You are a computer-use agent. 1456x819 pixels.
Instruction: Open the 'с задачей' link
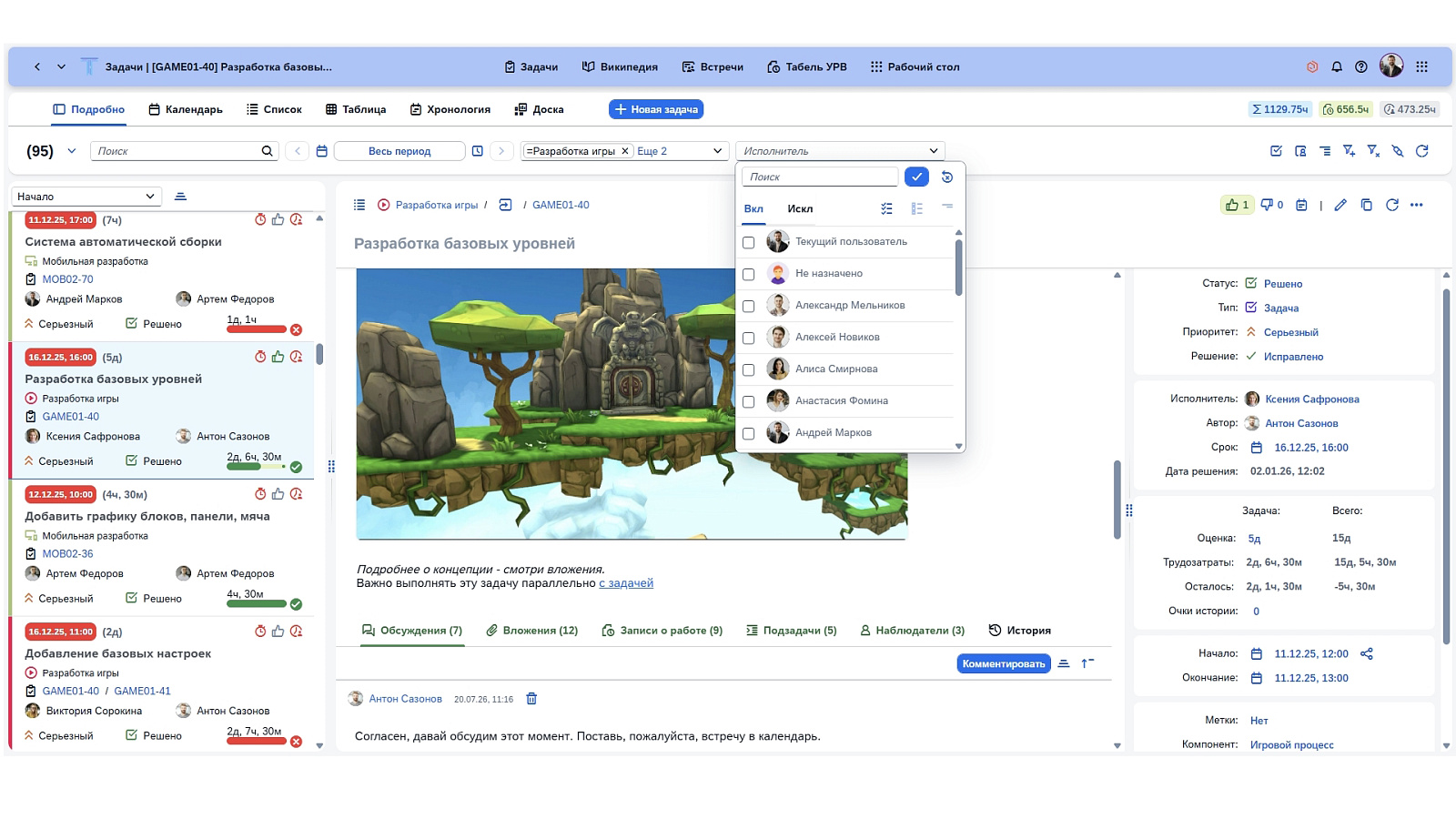[626, 583]
